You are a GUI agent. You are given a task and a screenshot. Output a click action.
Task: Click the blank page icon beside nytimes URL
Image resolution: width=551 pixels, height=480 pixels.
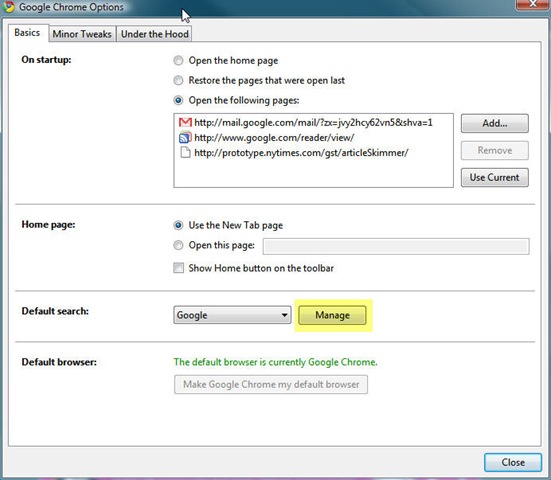185,153
